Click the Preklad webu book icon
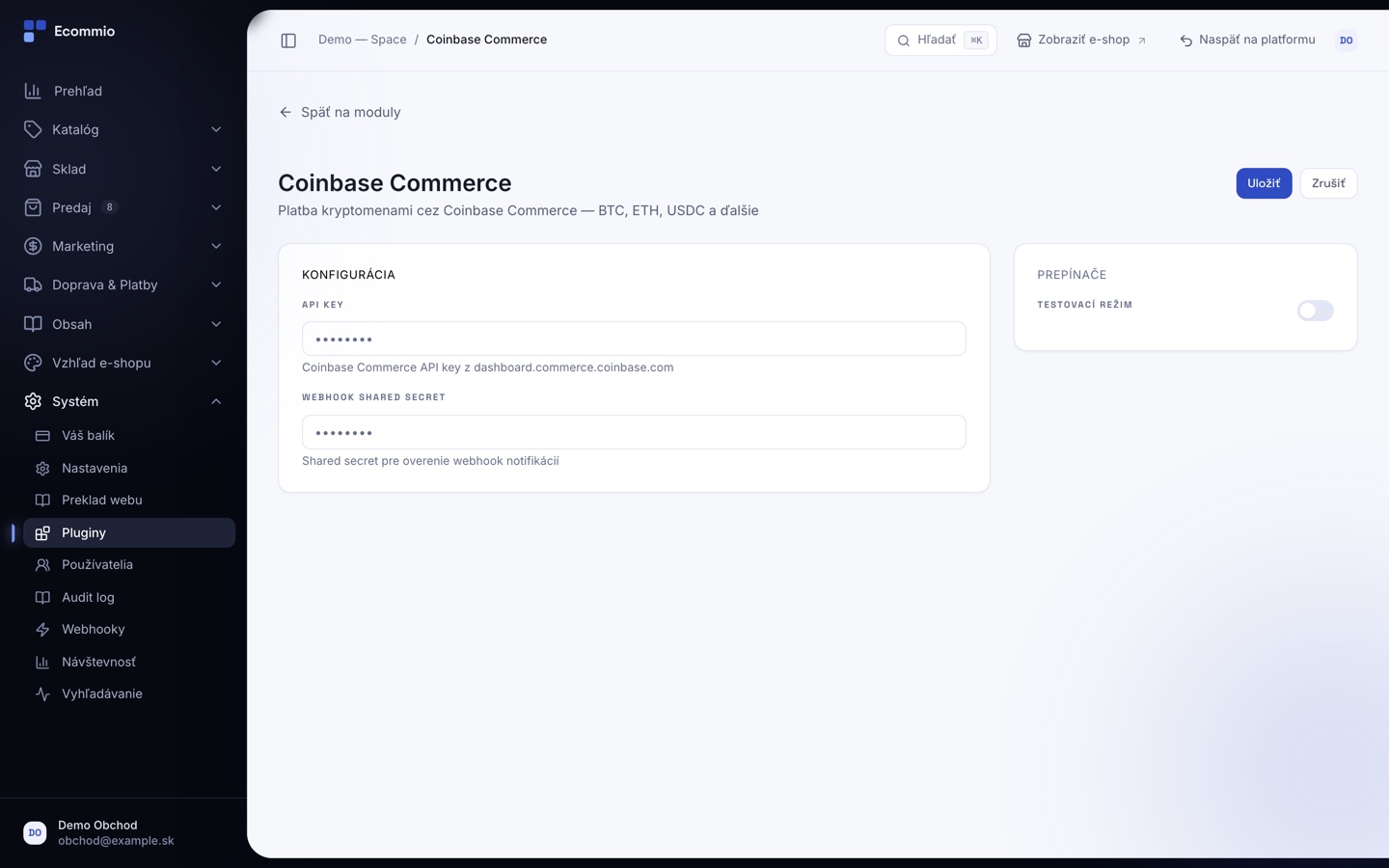The width and height of the screenshot is (1389, 868). pyautogui.click(x=42, y=501)
